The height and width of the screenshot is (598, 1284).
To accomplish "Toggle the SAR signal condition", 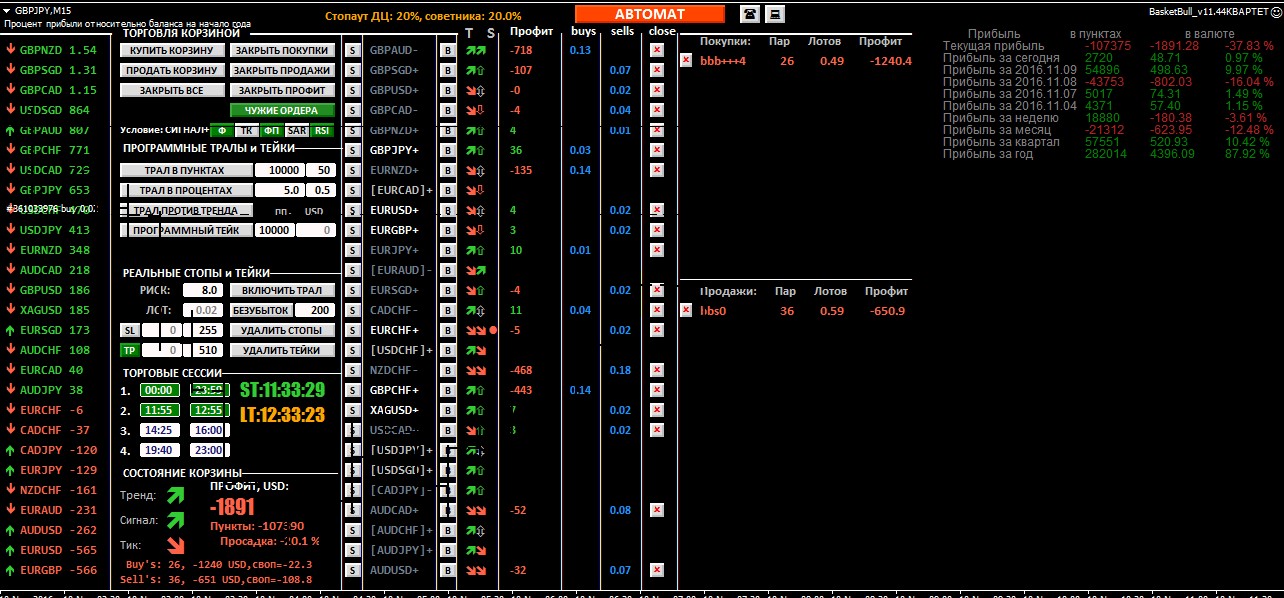I will pos(296,130).
